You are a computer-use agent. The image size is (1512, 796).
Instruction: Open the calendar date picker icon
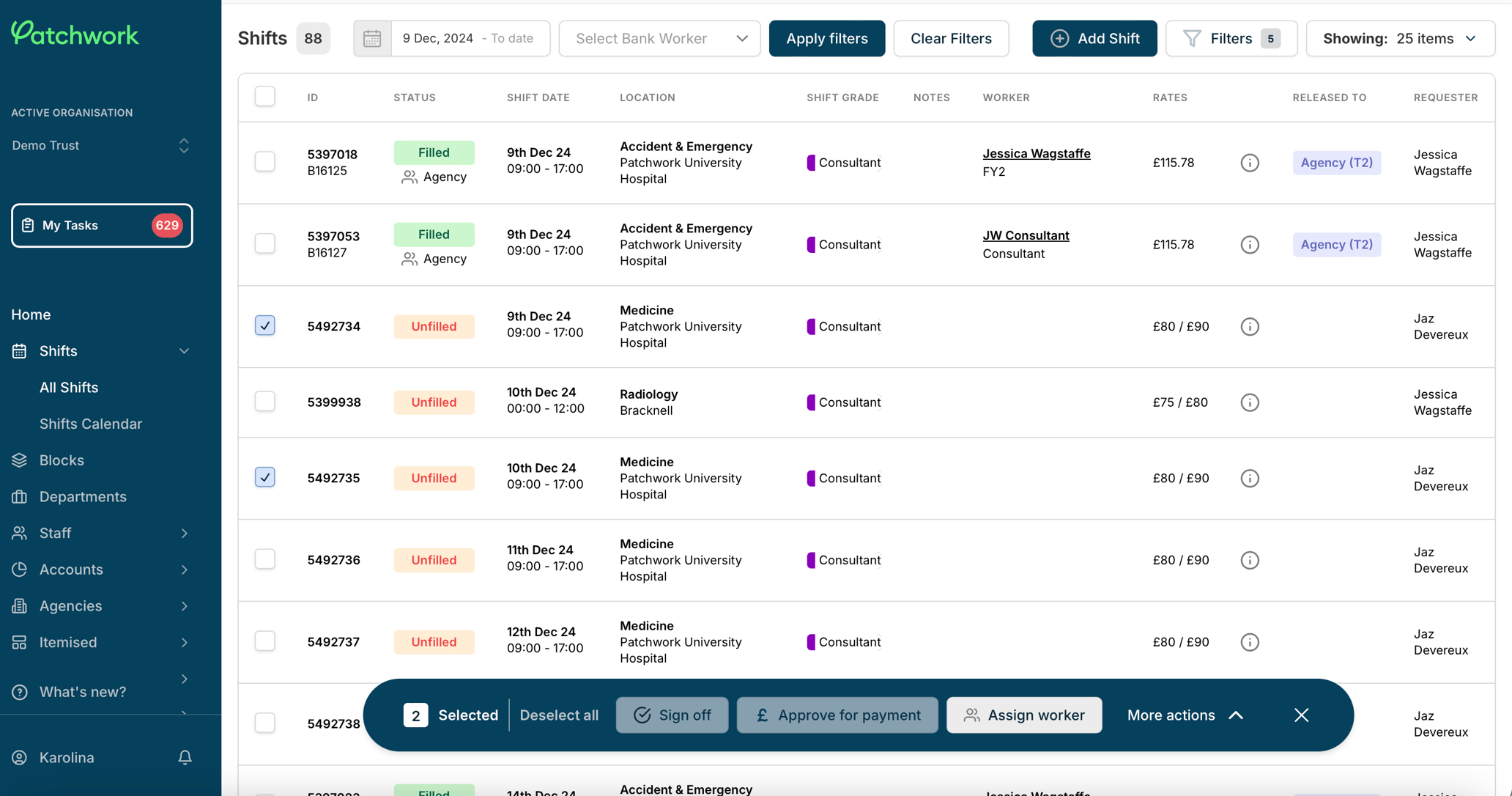pyautogui.click(x=372, y=38)
